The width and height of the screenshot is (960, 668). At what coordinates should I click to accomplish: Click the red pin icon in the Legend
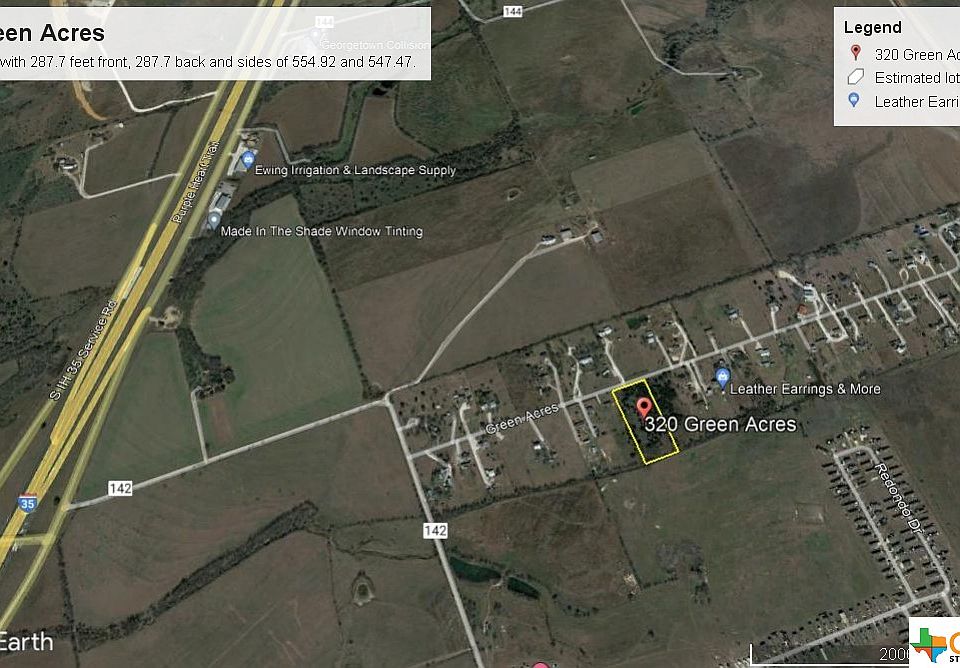coord(855,53)
